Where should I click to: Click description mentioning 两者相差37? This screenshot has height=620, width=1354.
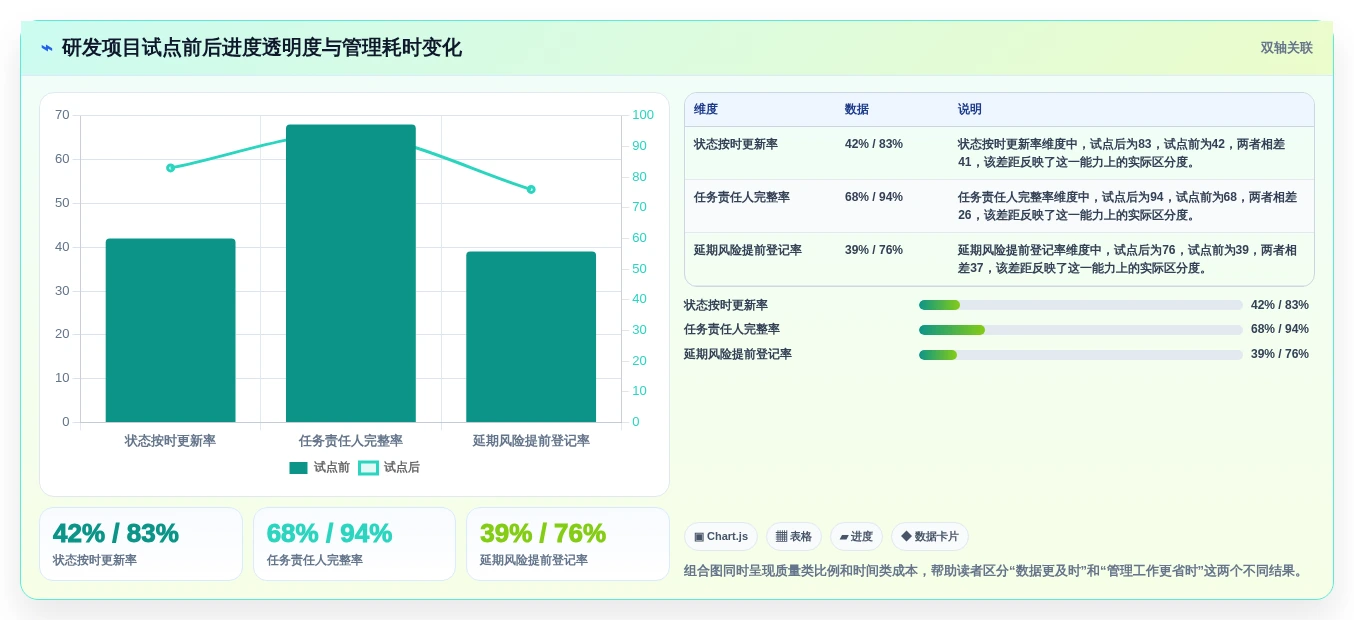click(1128, 259)
